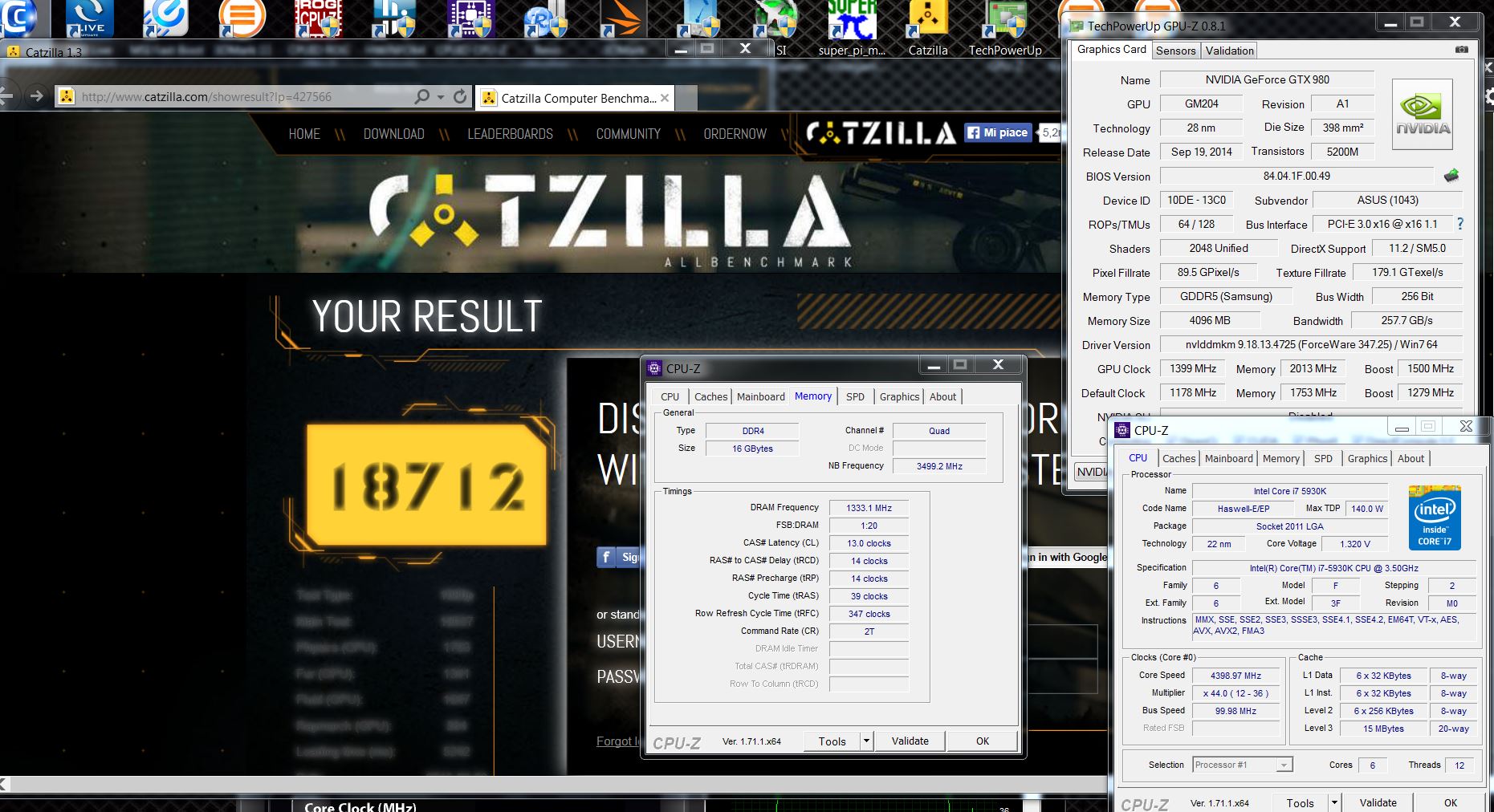
Task: Open the SPD tab in CPU-Z Memory window
Action: 855,396
